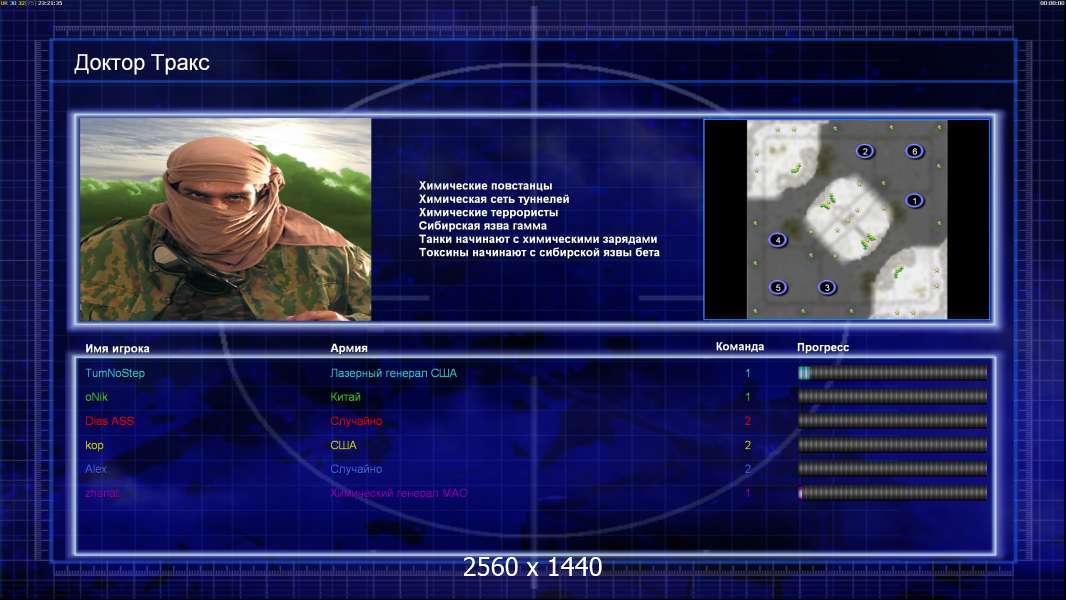This screenshot has width=1066, height=600.
Task: Click start position marker 3 on the minimap
Action: [x=827, y=287]
